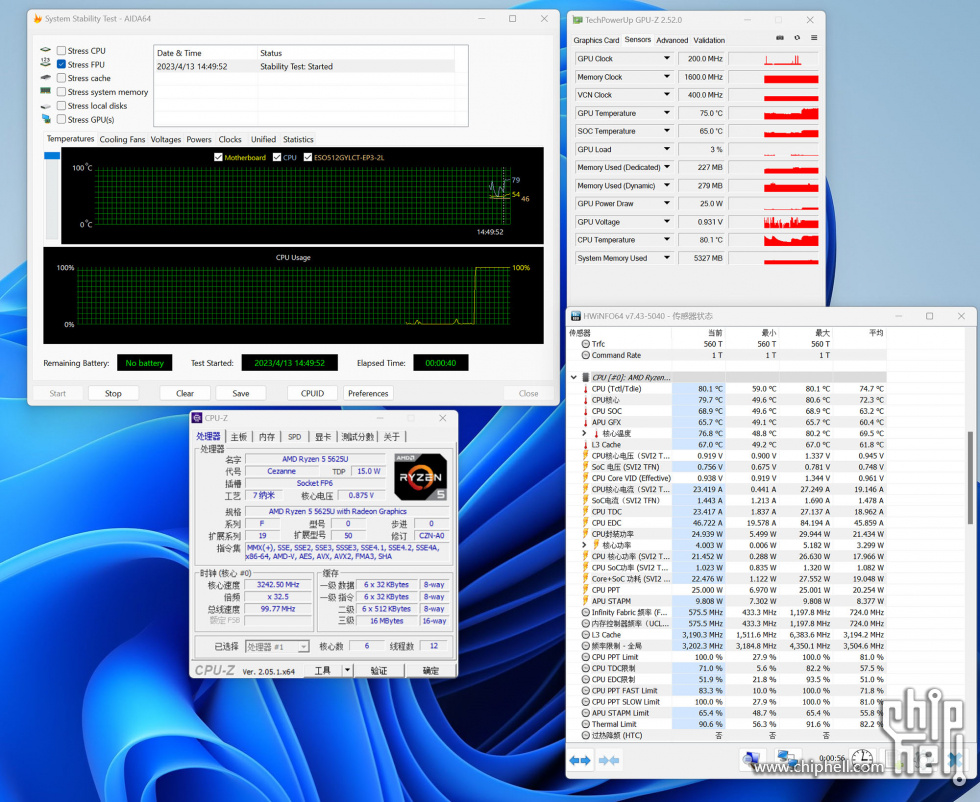Open the CPU-Z 工具 dropdown arrow

(x=347, y=670)
